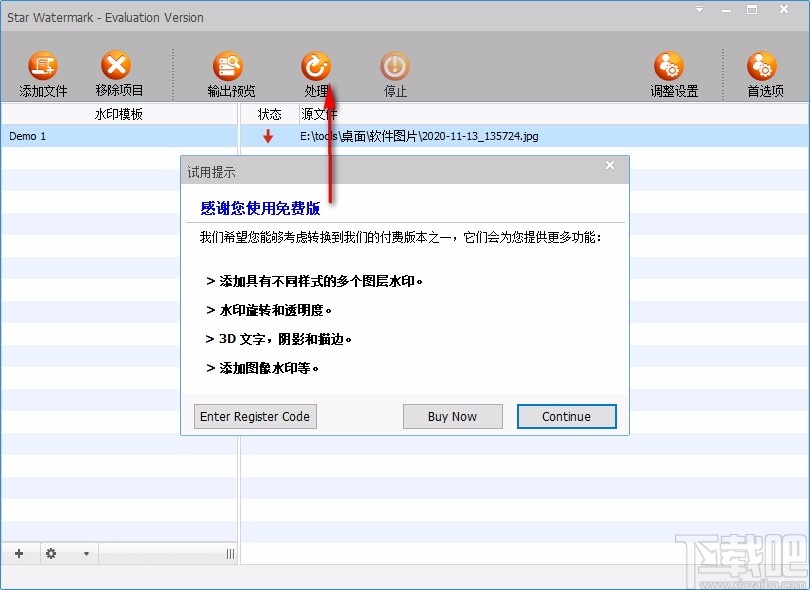Maximize the Star Watermark window
The height and width of the screenshot is (590, 810).
click(752, 9)
